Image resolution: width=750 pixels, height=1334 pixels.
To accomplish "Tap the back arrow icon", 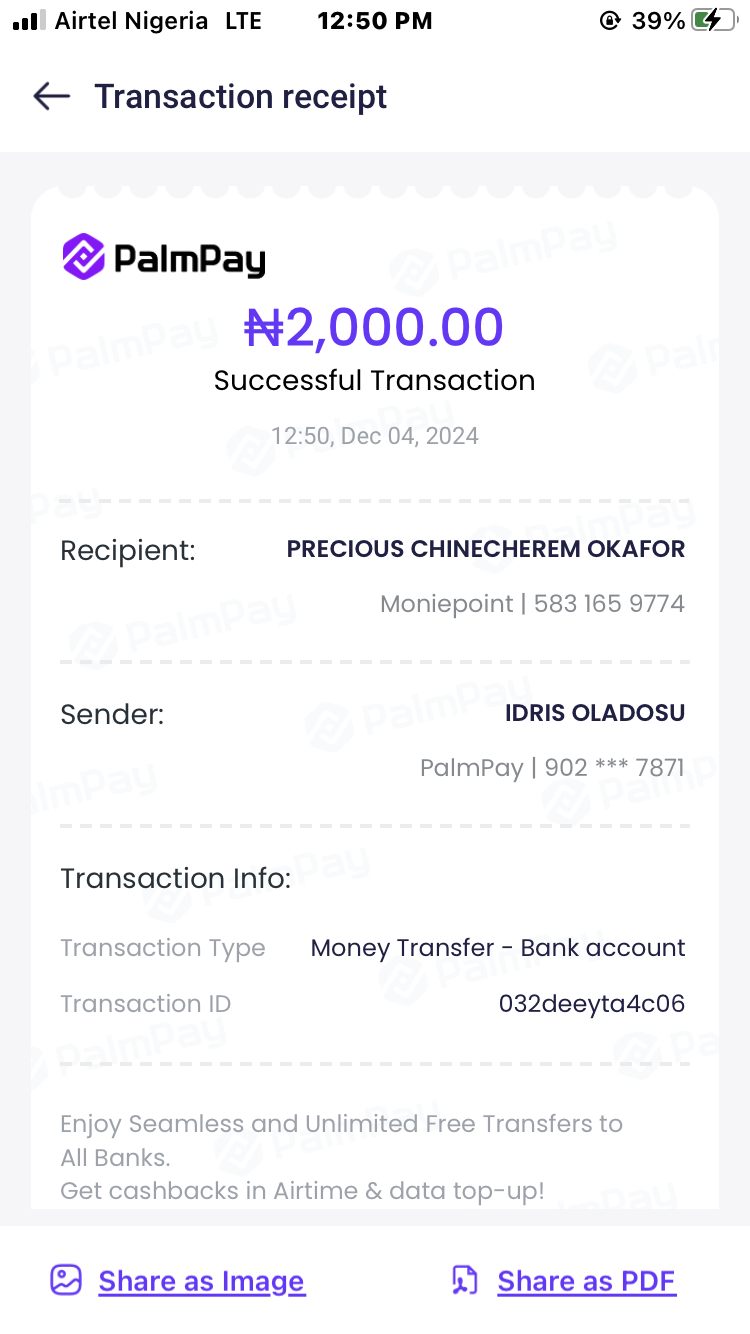I will click(51, 96).
